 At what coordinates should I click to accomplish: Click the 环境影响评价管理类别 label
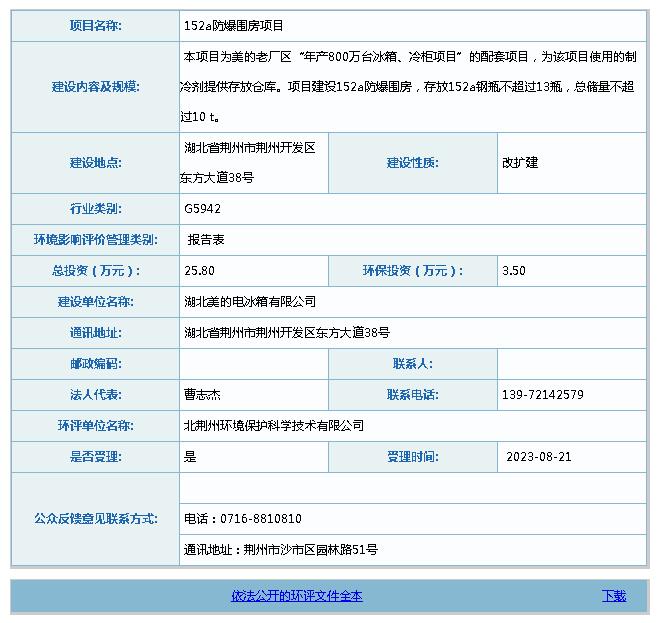(96, 240)
